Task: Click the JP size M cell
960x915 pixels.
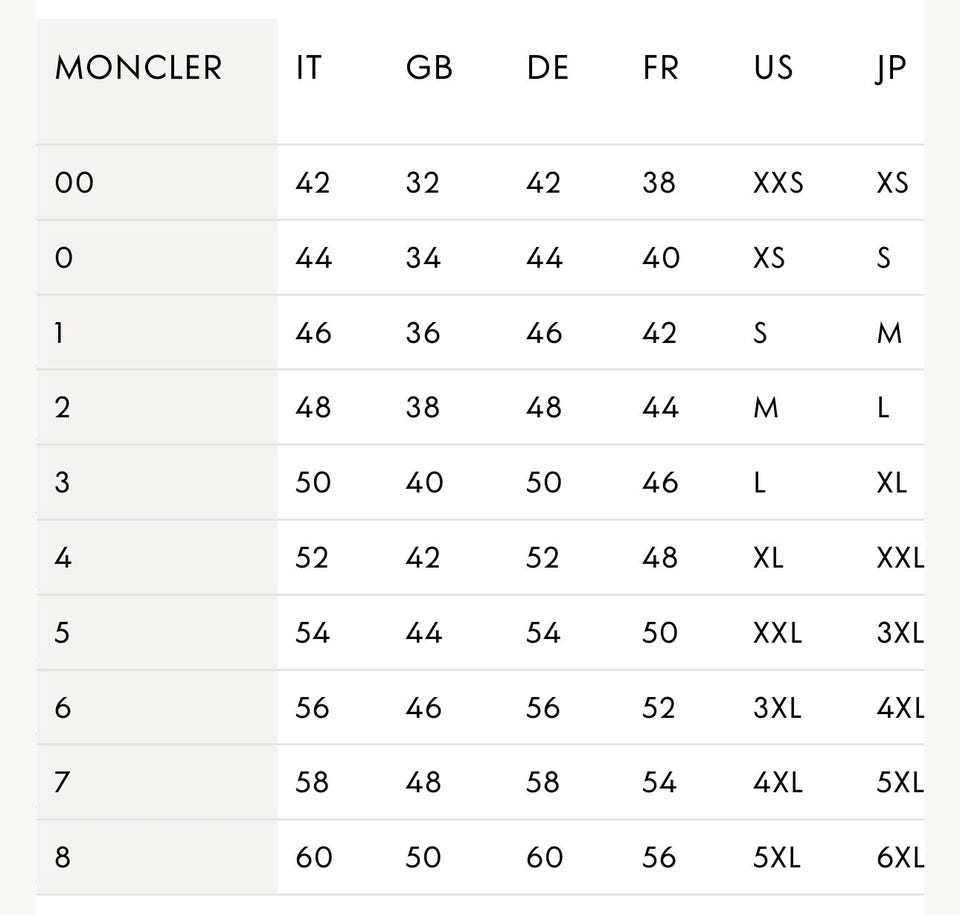Action: [889, 333]
